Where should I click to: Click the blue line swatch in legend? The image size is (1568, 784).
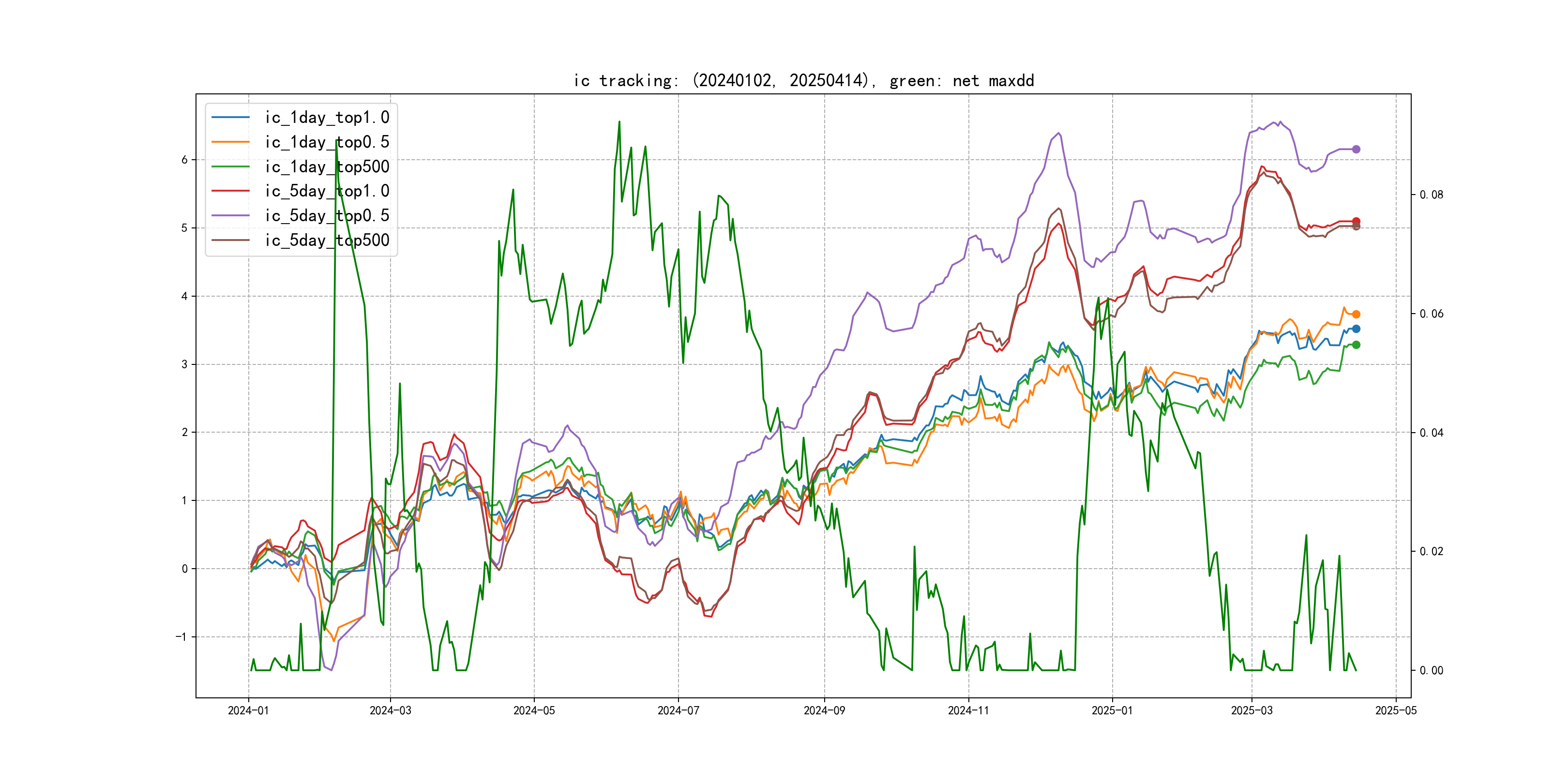click(x=230, y=118)
